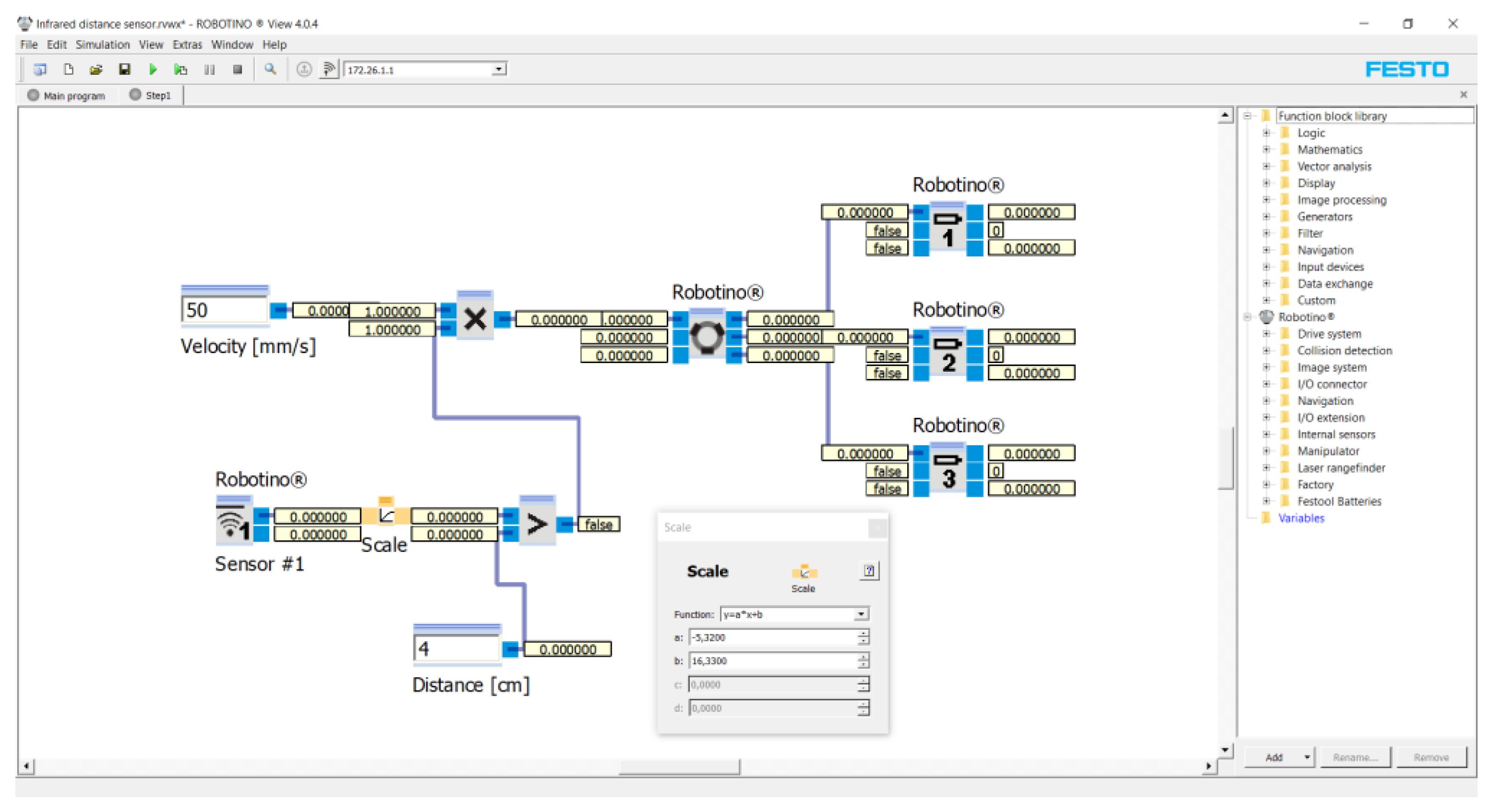Expand the Drive system tree node
Screen dimensions: 1491x812
pos(1266,334)
